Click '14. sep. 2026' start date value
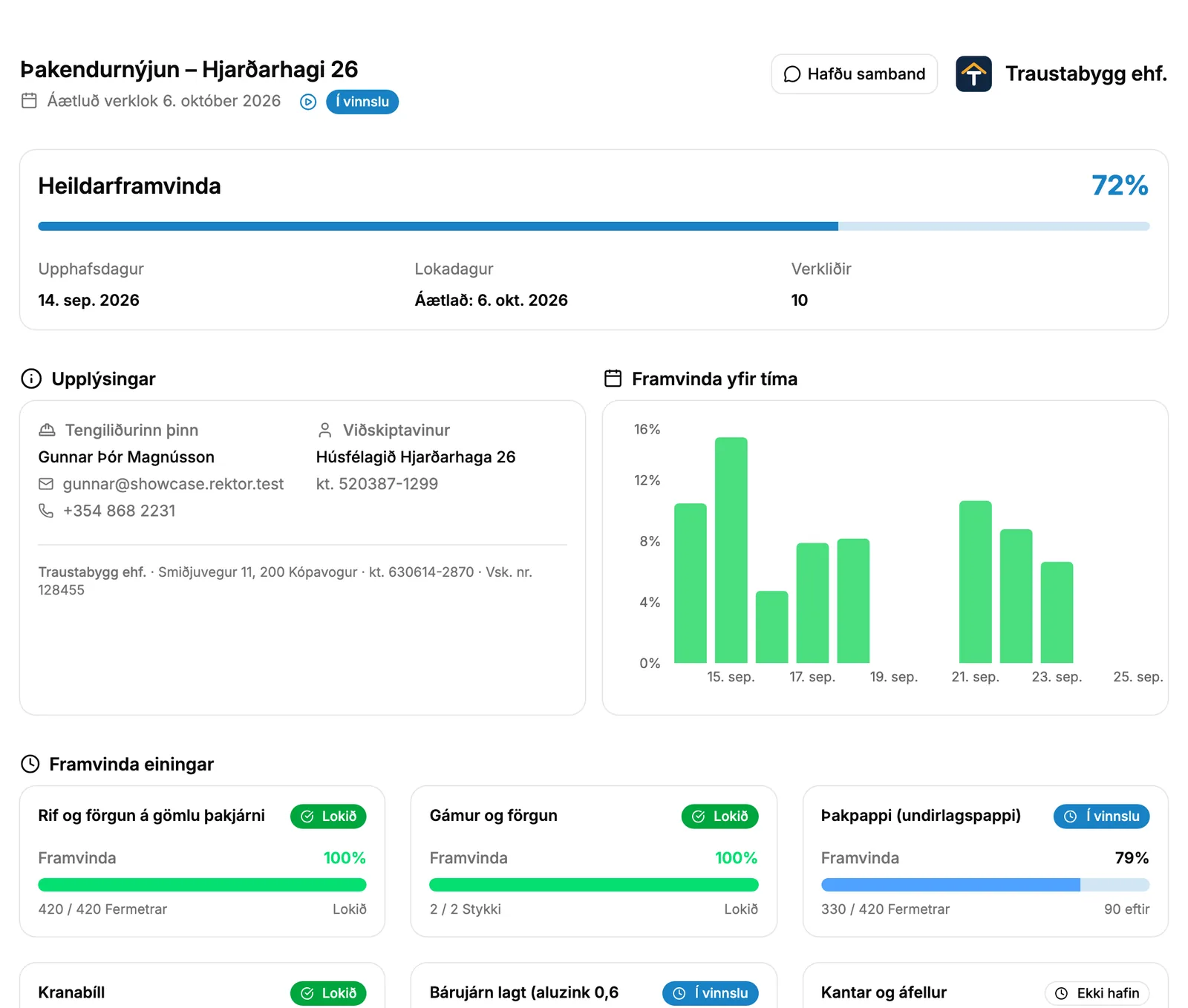The height and width of the screenshot is (1008, 1188). (x=89, y=300)
